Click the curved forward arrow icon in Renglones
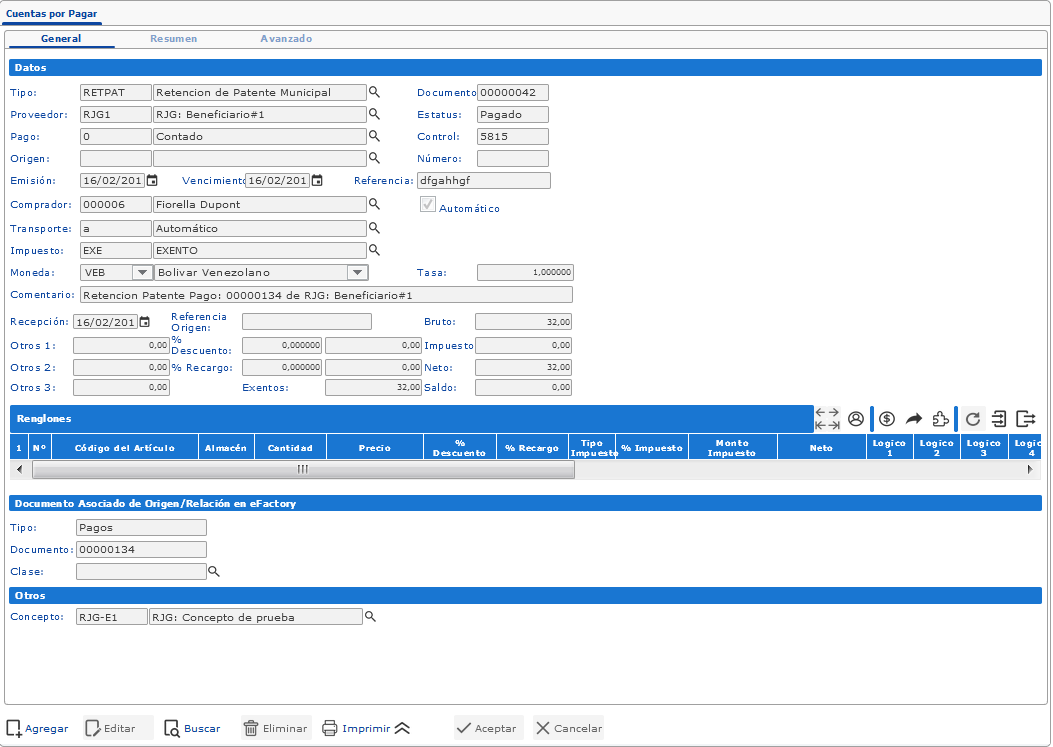This screenshot has height=747, width=1053. (x=913, y=419)
